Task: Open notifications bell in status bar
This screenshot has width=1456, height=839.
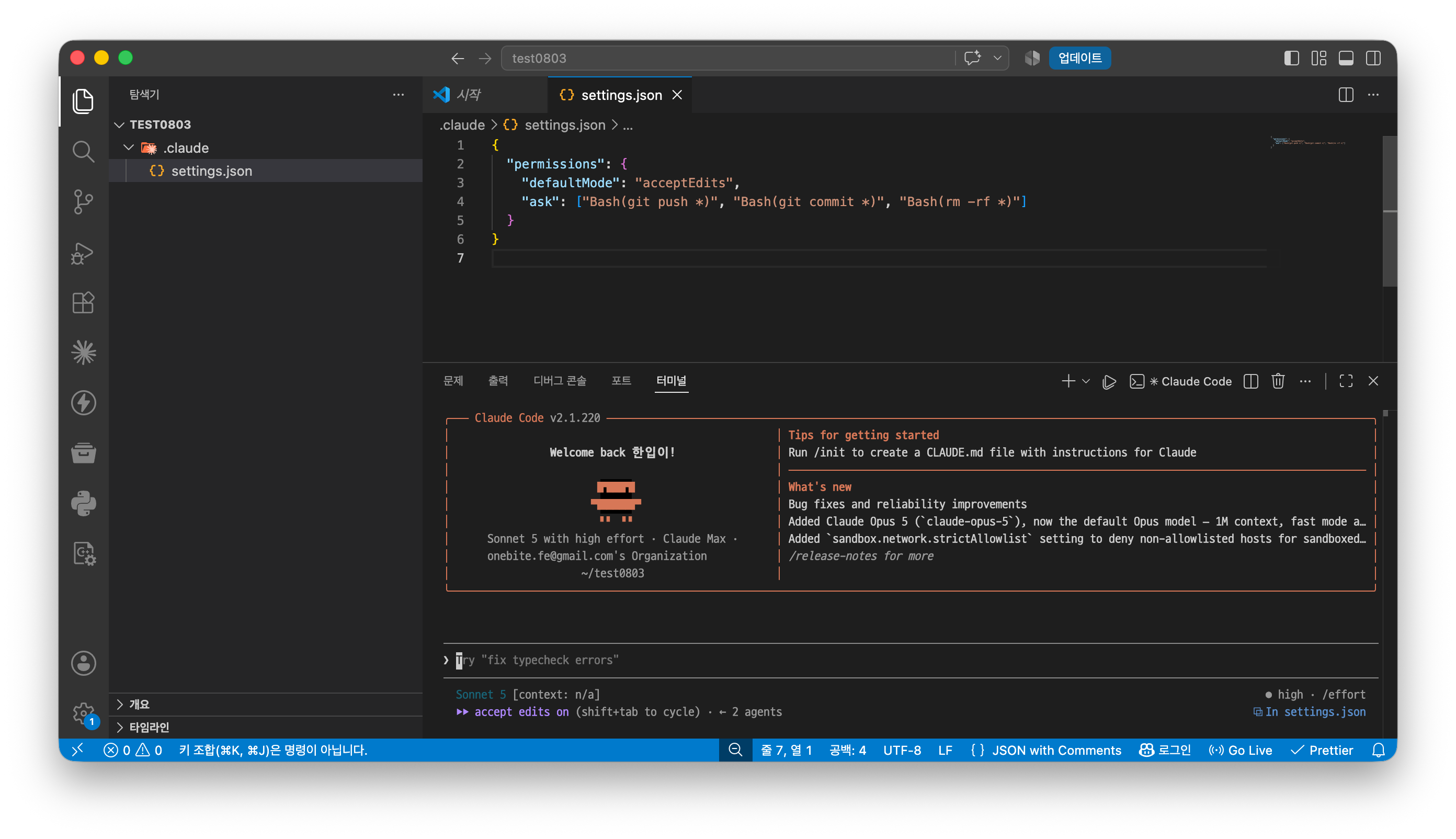Action: pos(1378,750)
